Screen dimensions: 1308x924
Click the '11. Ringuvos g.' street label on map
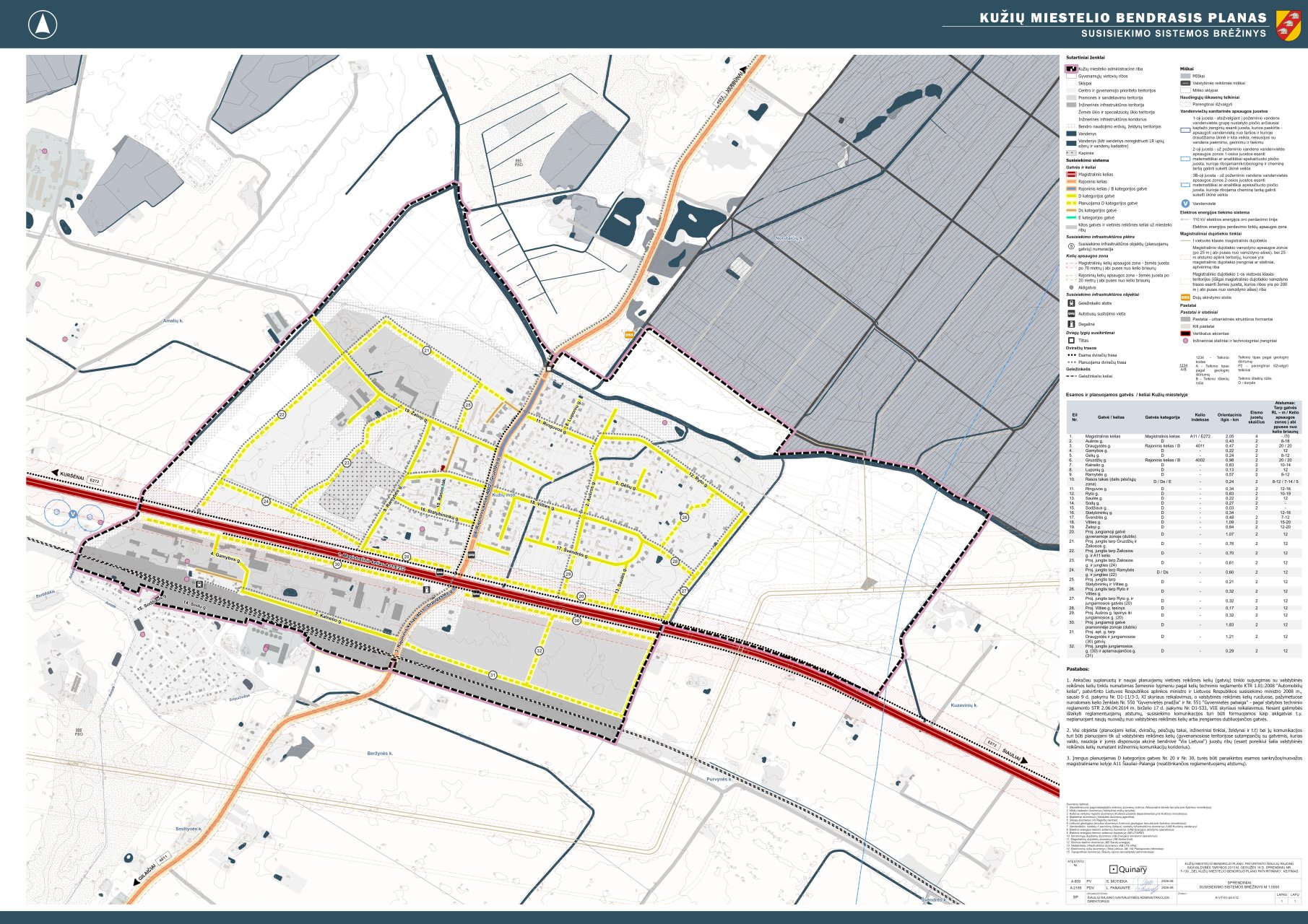(x=551, y=425)
